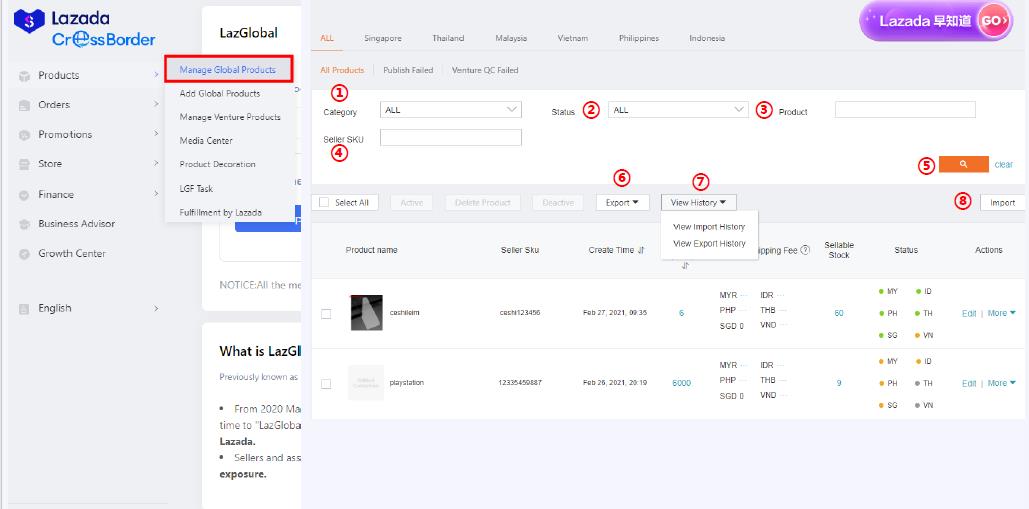Screen dimensions: 1029x509
Task: Open LGF Task menu item
Action: 196,189
